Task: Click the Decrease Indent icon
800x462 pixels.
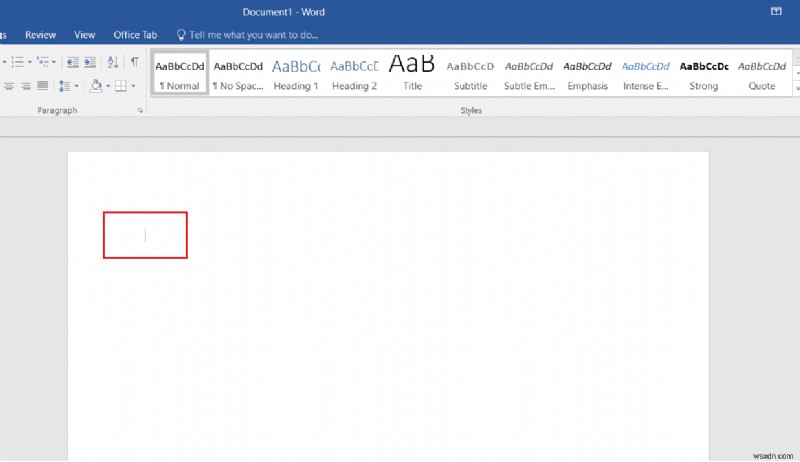Action: (73, 62)
